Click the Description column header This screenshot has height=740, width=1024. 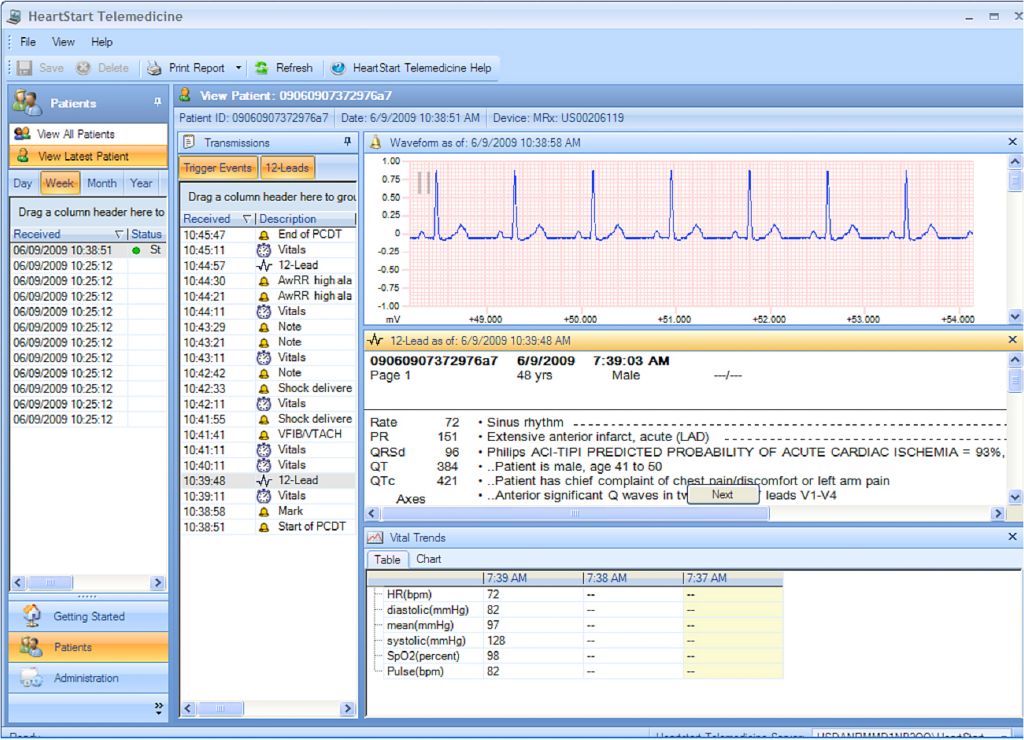(305, 219)
